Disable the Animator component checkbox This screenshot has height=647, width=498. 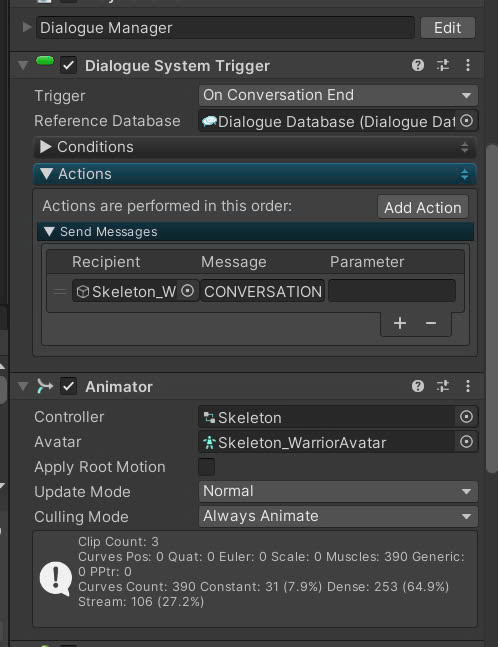coord(68,387)
